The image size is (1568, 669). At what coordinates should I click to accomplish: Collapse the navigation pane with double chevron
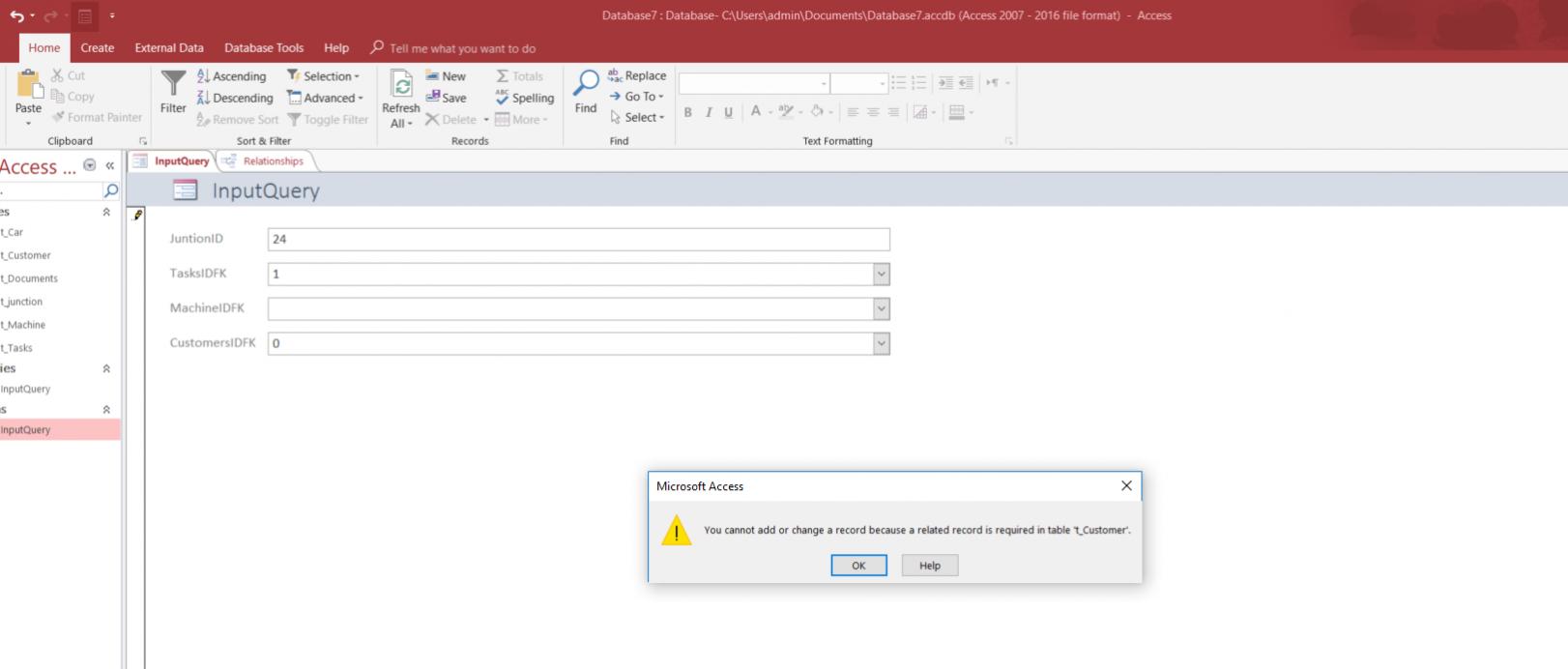click(x=109, y=165)
